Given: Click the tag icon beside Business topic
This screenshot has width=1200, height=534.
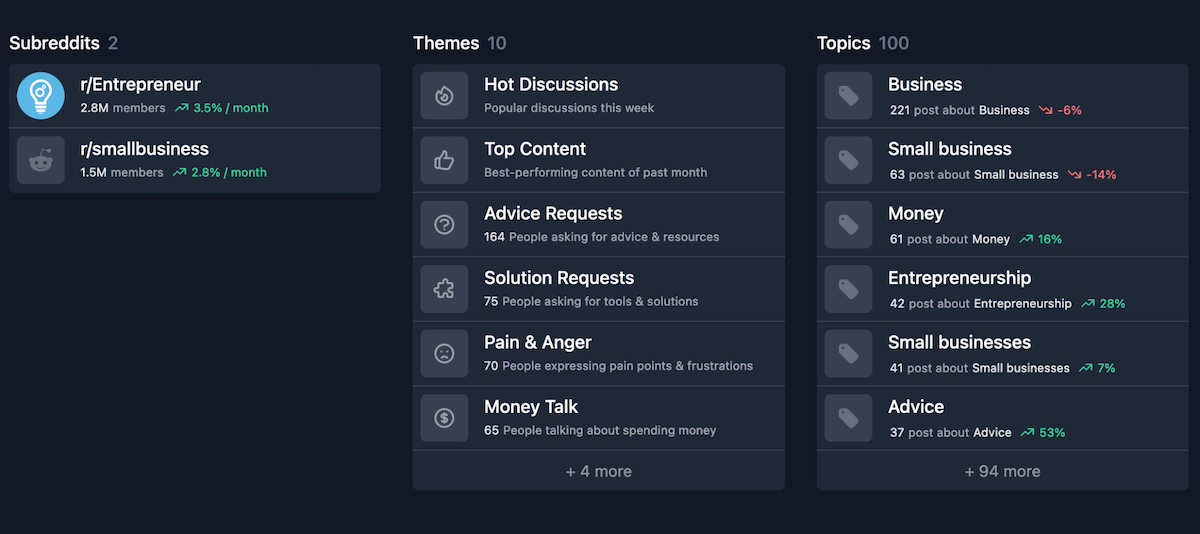Looking at the screenshot, I should (x=849, y=96).
